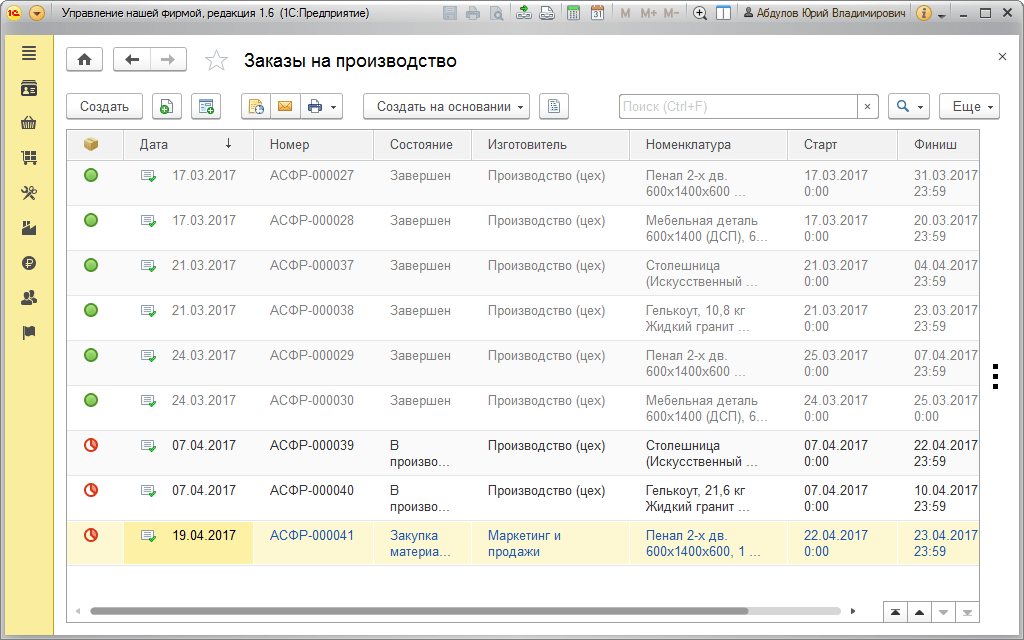Sort by the 'Изготовитель' column header
The width and height of the screenshot is (1024, 640).
tap(551, 144)
